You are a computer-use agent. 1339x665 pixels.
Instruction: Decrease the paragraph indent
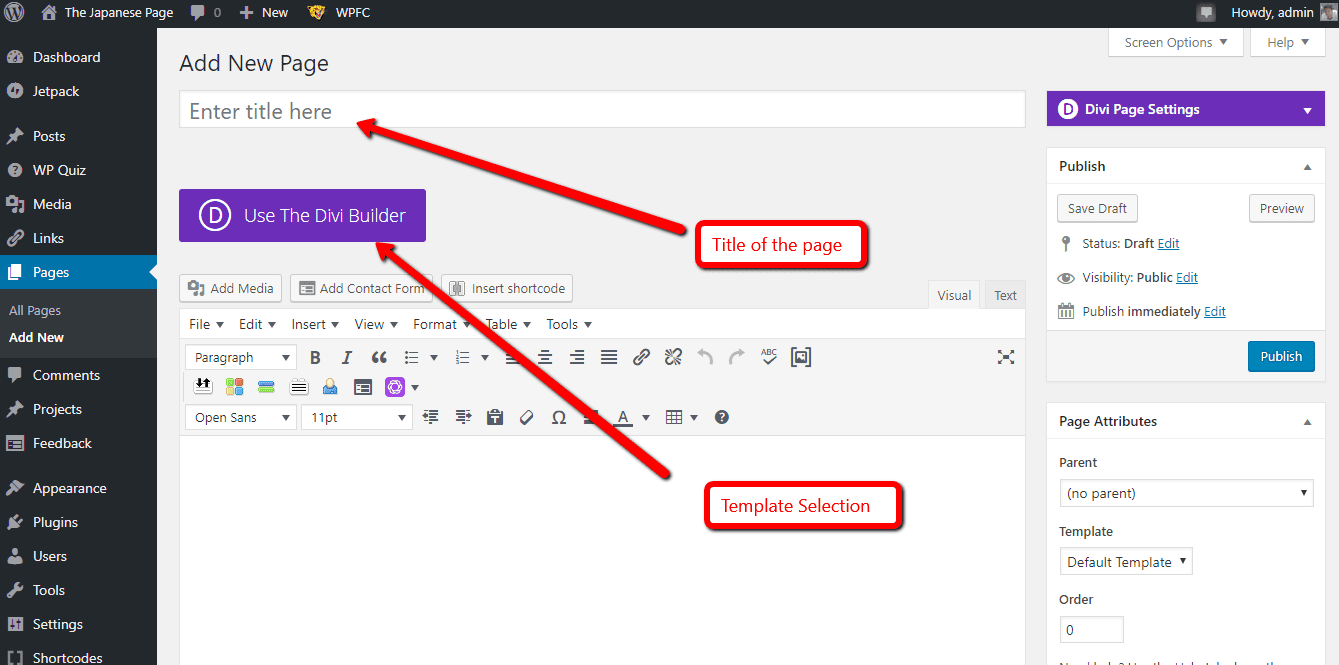pyautogui.click(x=431, y=417)
